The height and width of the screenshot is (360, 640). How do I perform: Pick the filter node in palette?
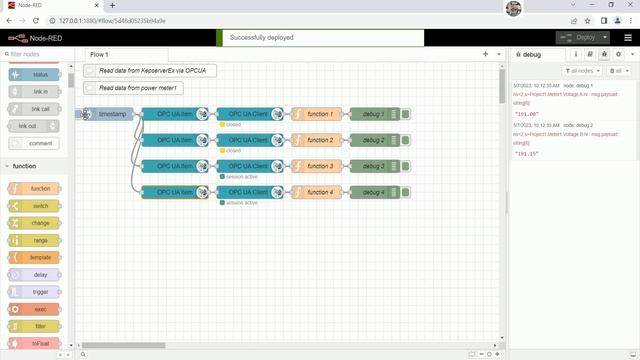(34, 327)
